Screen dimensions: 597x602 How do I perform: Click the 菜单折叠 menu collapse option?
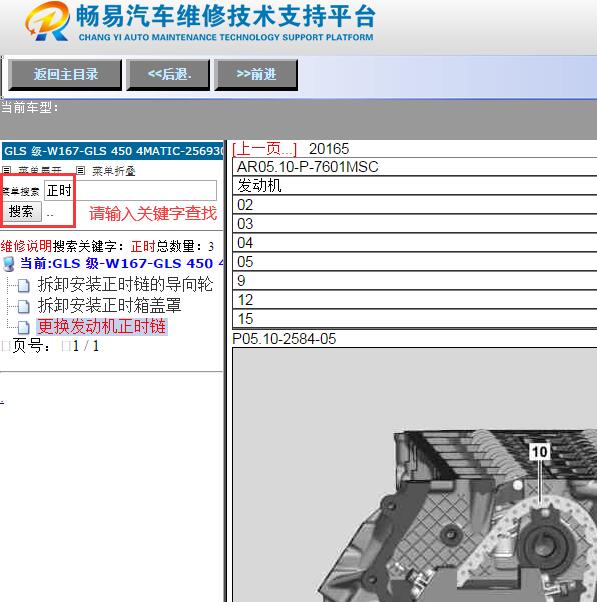[x=114, y=170]
